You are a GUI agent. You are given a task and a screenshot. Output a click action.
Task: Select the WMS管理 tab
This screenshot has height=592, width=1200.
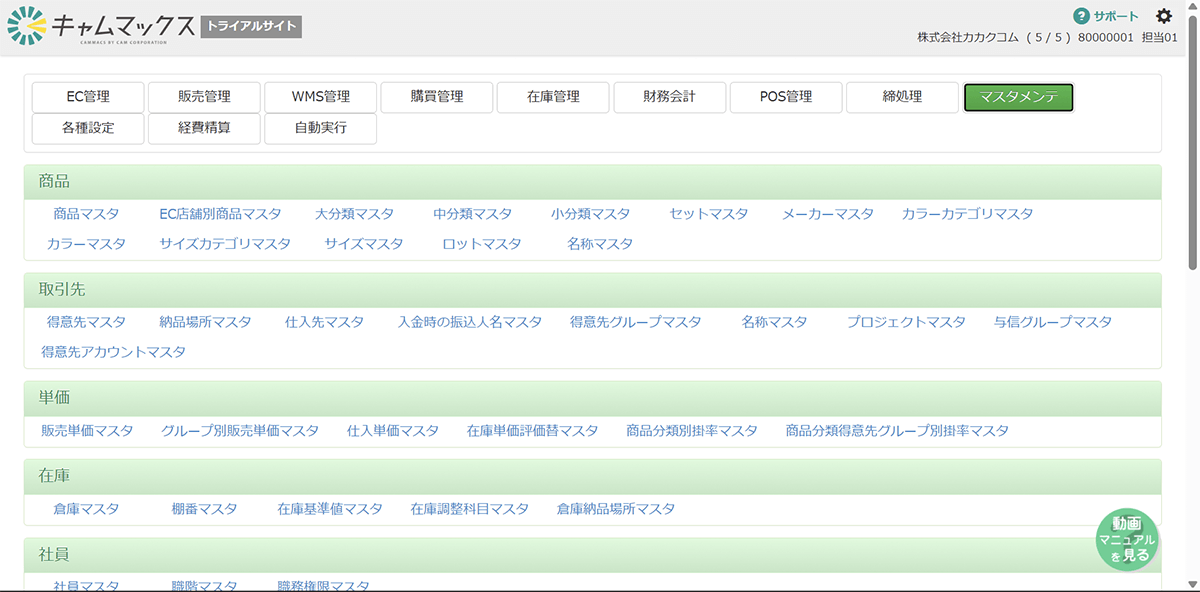point(320,97)
